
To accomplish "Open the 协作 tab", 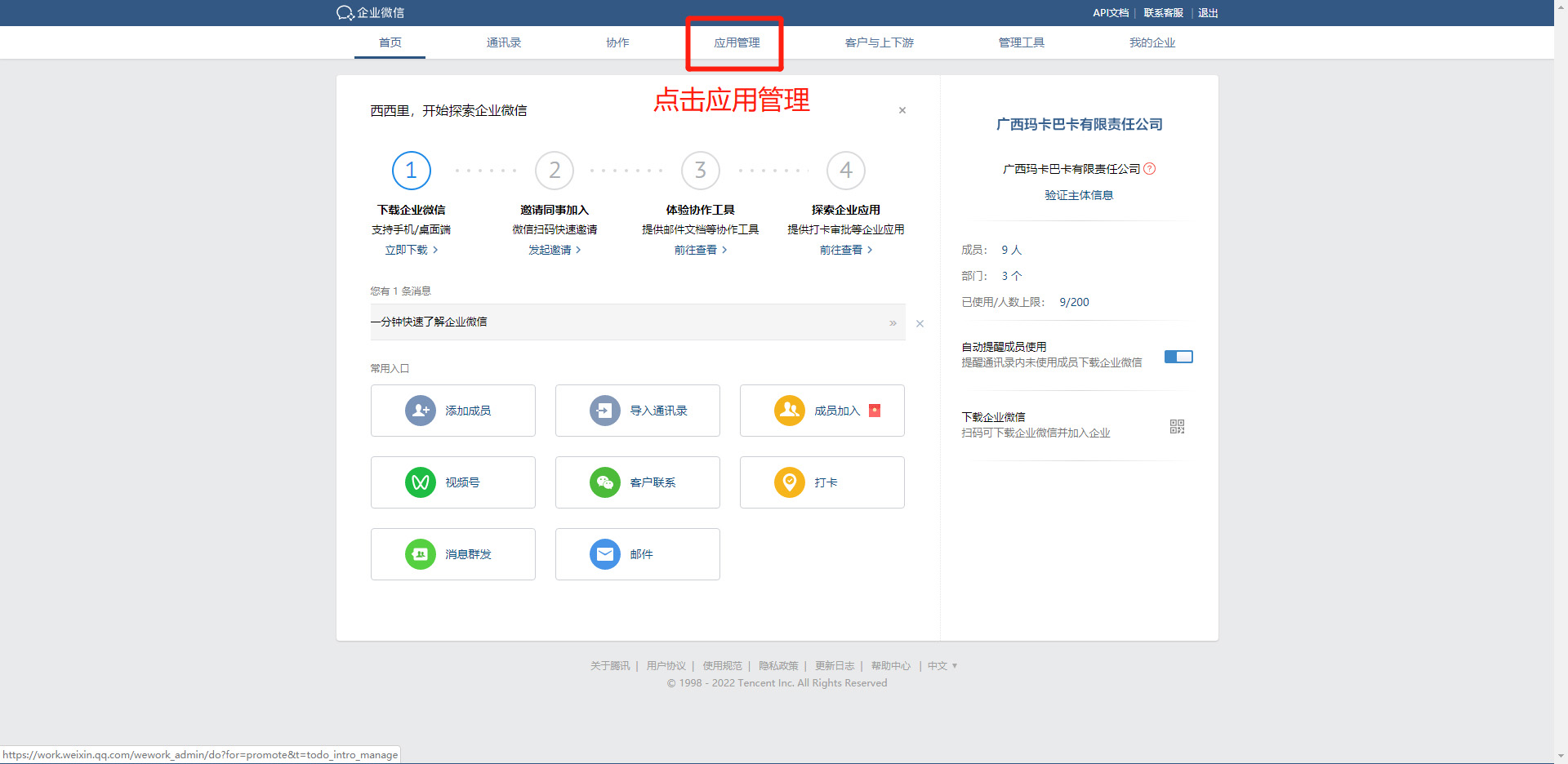I will [617, 42].
